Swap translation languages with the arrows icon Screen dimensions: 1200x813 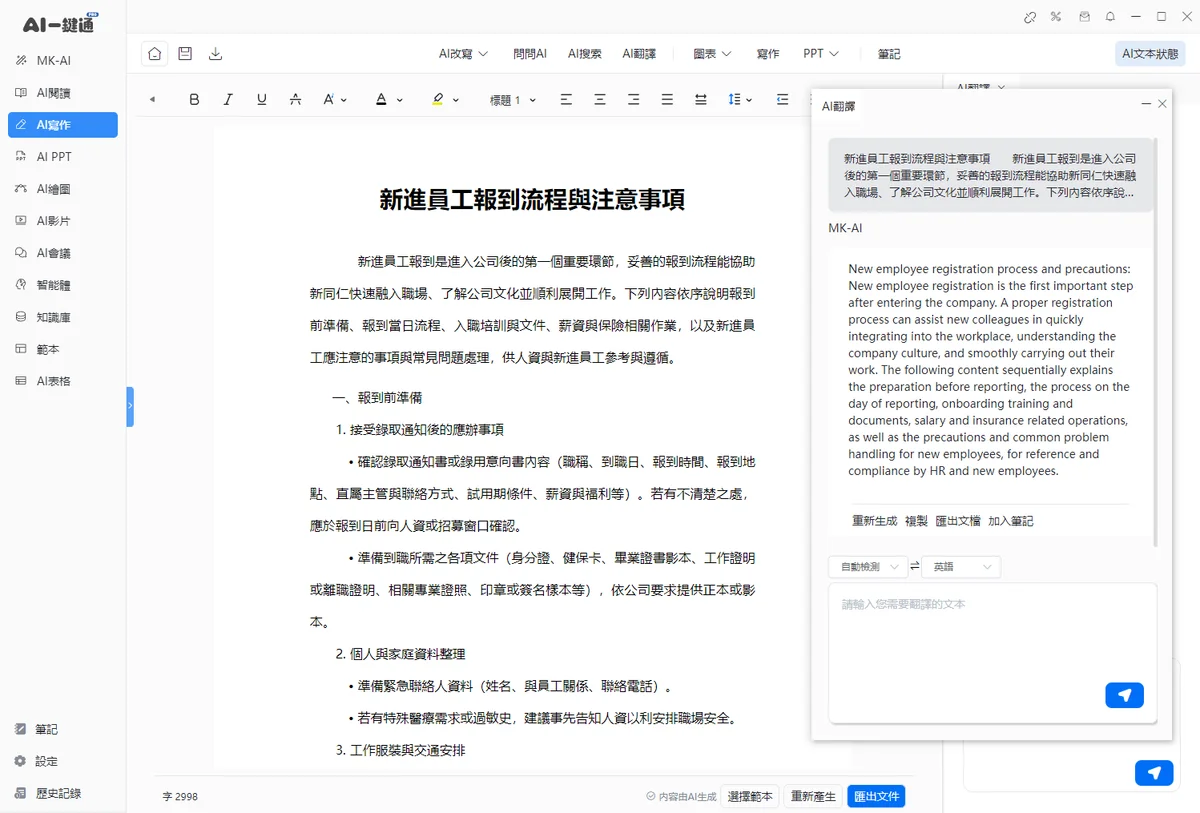(x=915, y=567)
